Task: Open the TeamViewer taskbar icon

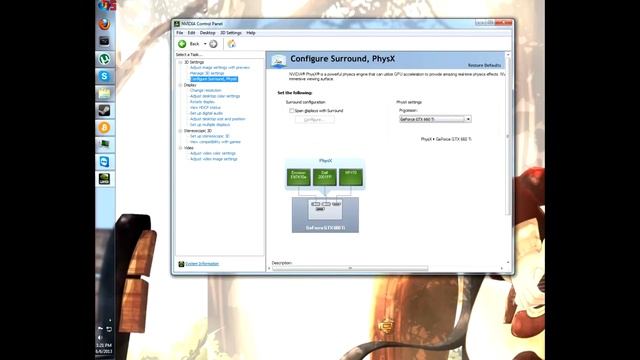Action: pyautogui.click(x=104, y=162)
